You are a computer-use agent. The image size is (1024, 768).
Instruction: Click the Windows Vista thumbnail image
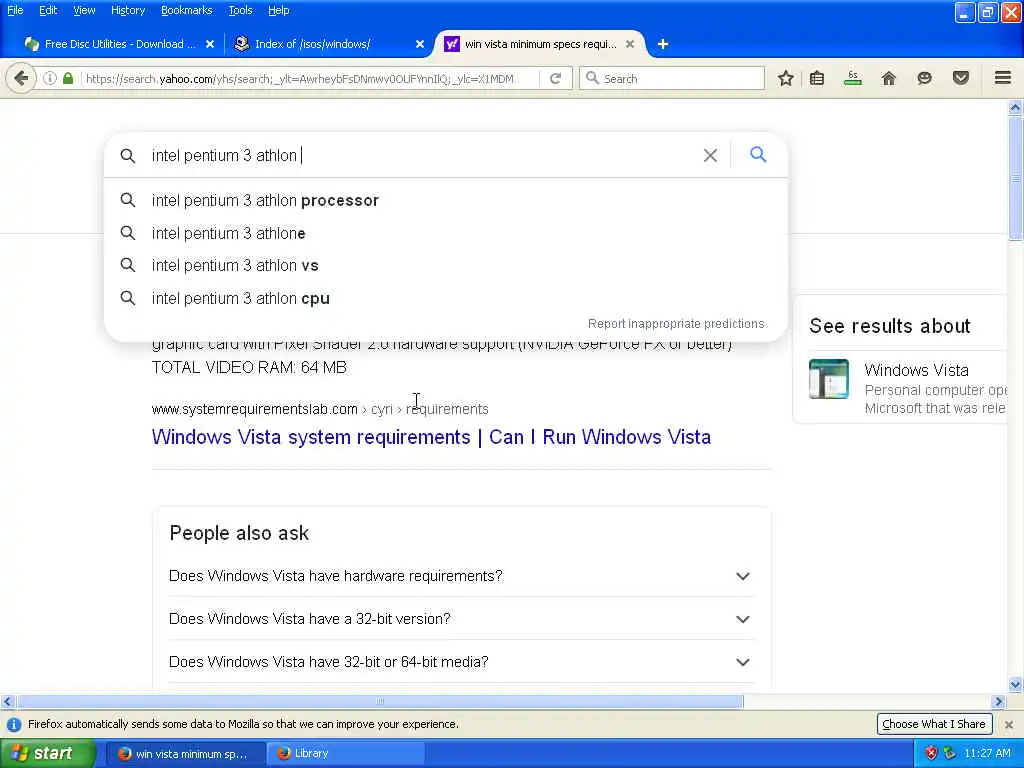click(x=829, y=379)
